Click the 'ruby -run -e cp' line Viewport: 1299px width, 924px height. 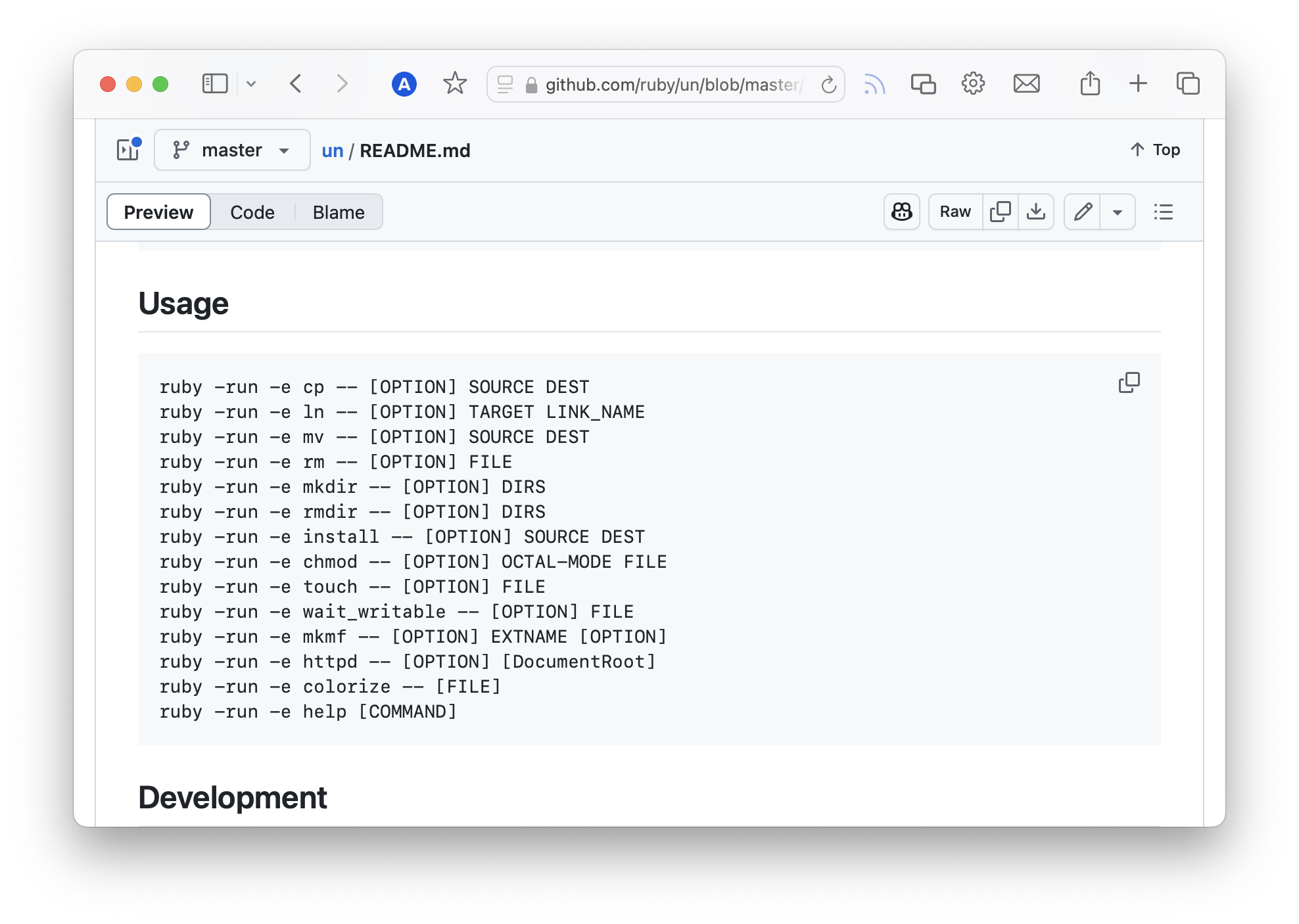374,387
